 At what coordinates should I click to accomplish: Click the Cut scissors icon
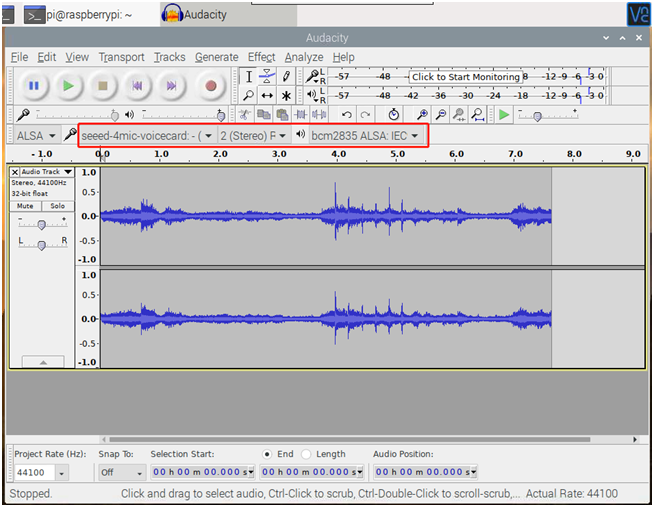(245, 114)
